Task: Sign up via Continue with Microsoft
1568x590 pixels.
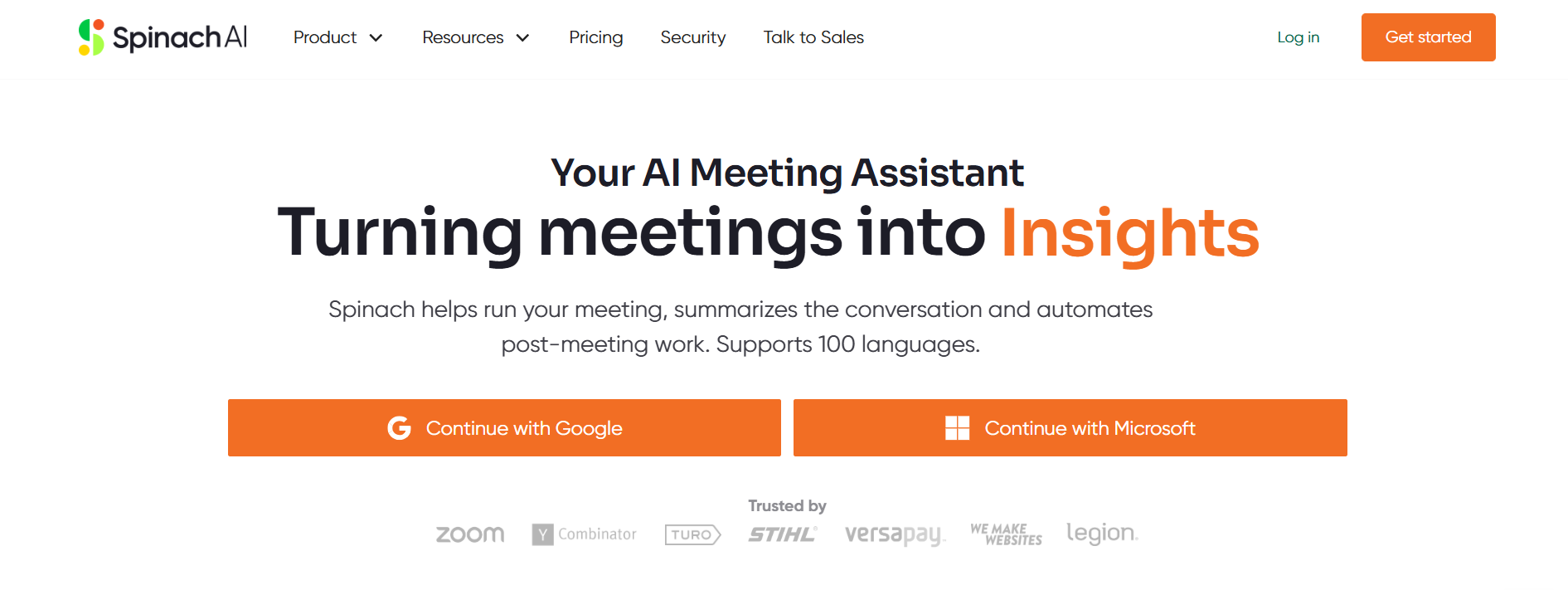Action: [x=1070, y=428]
